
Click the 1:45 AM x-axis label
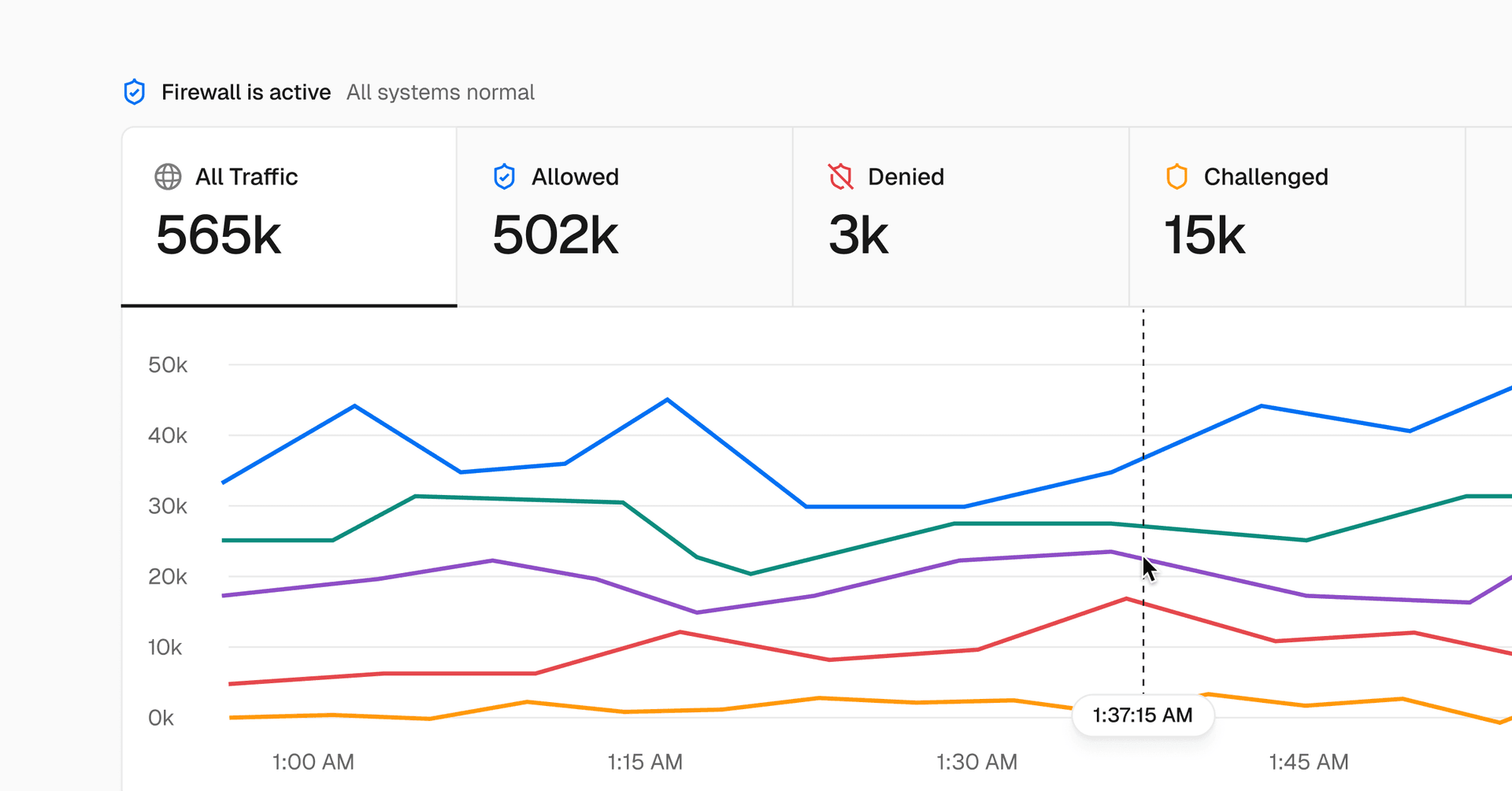1308,762
